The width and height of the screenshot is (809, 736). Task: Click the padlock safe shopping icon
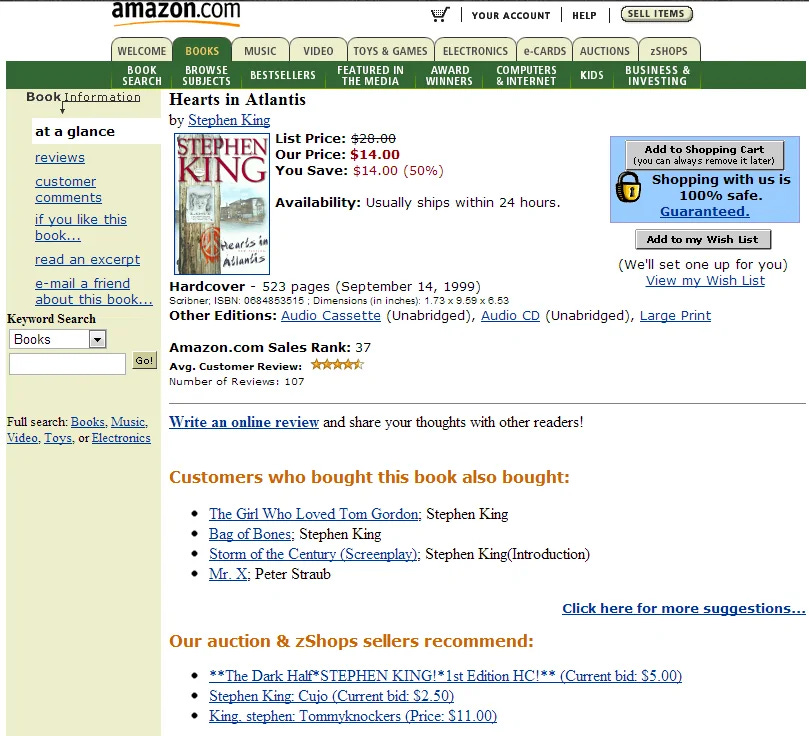point(628,187)
